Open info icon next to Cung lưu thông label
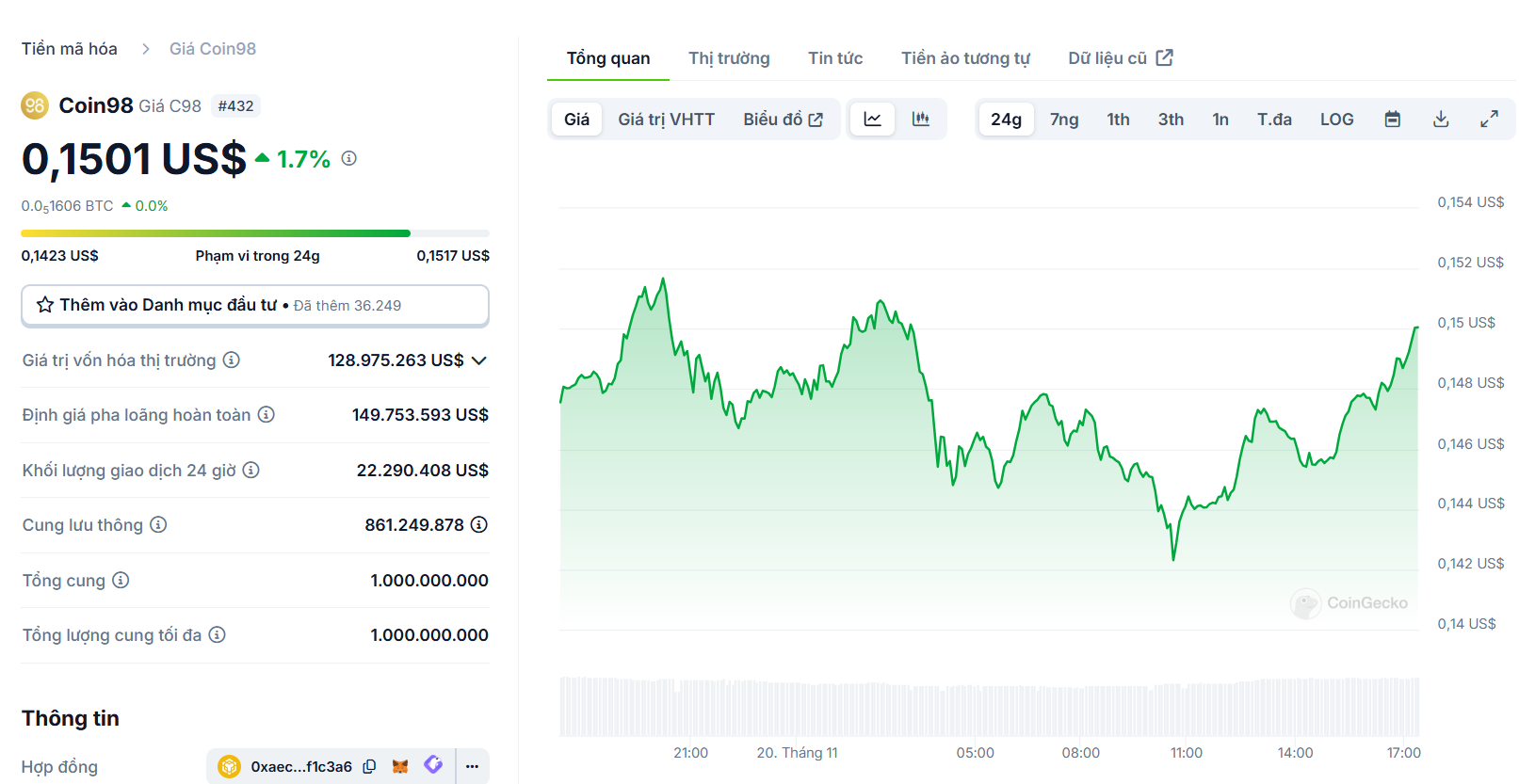1519x784 pixels. click(158, 524)
